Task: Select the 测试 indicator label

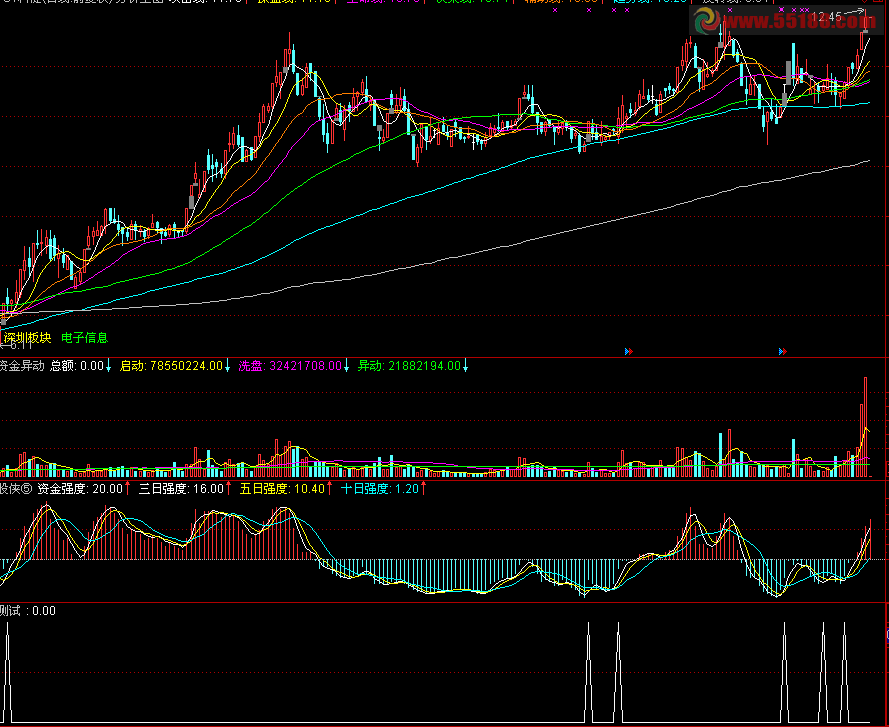Action: (x=13, y=610)
